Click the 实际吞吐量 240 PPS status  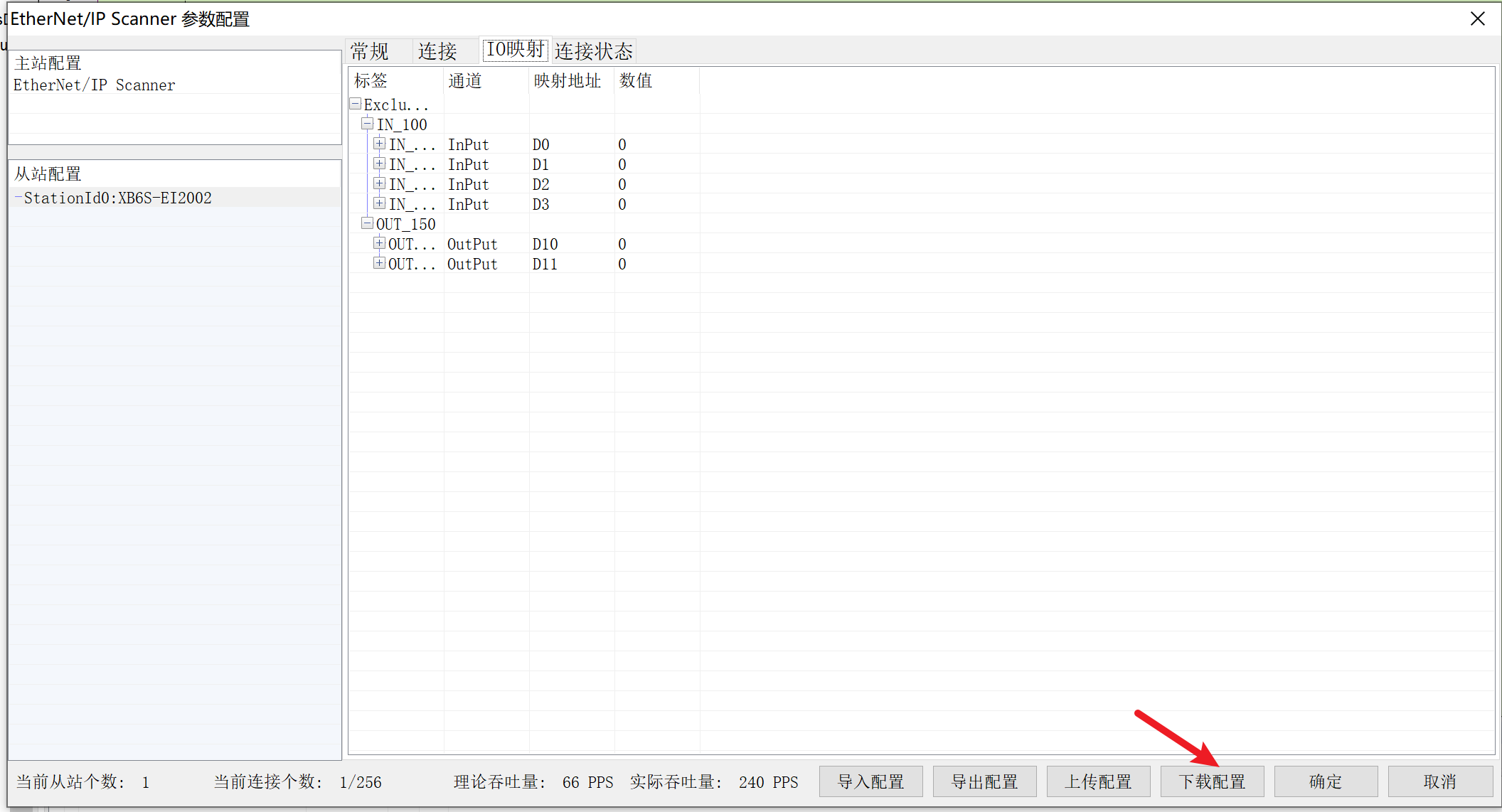tap(714, 782)
